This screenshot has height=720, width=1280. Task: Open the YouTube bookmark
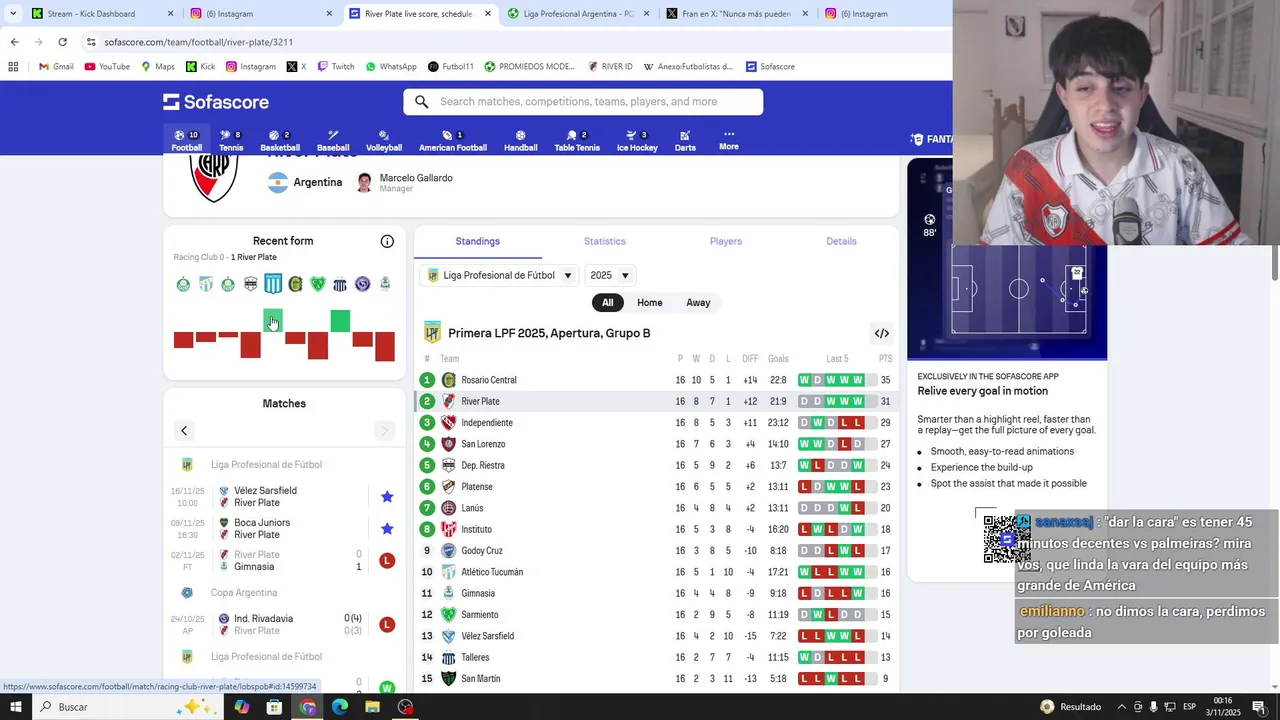pos(107,67)
